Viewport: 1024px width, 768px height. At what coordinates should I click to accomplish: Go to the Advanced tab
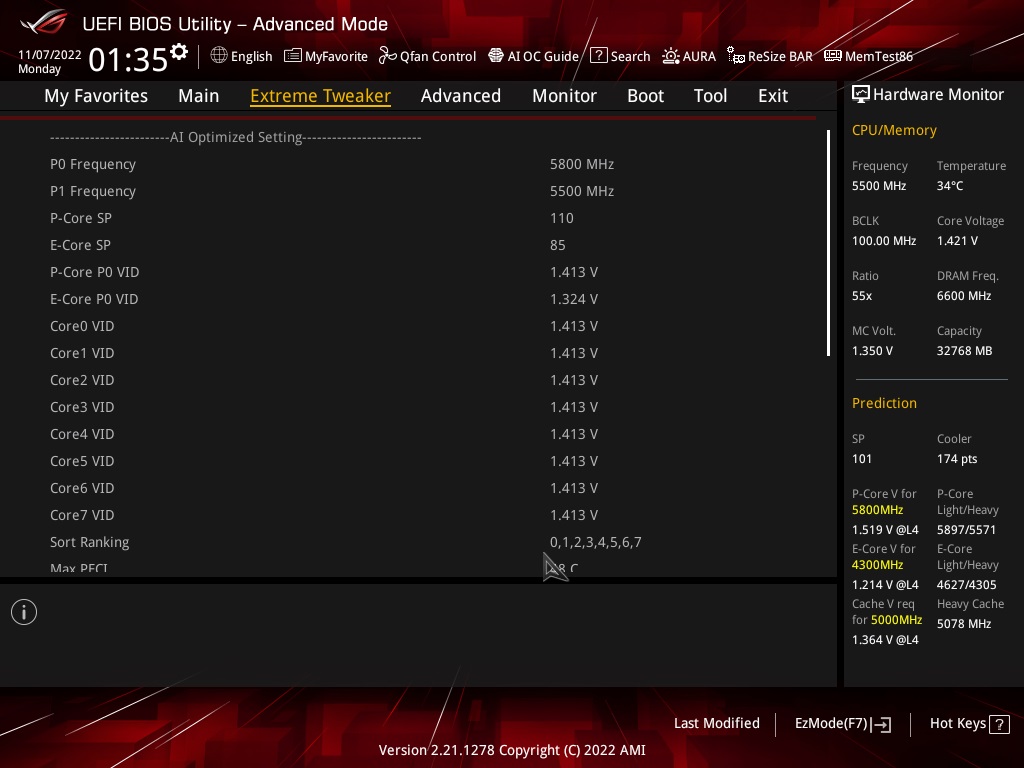[x=461, y=96]
